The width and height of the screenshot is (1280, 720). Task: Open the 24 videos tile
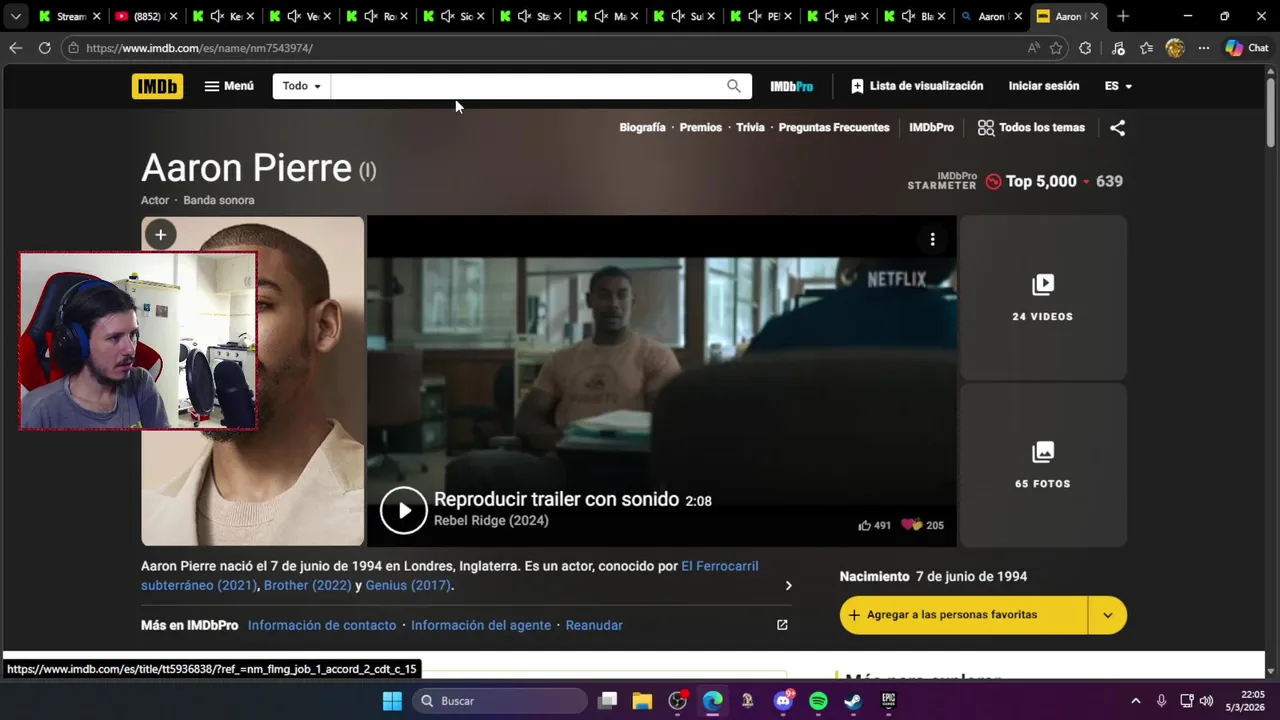click(1043, 298)
